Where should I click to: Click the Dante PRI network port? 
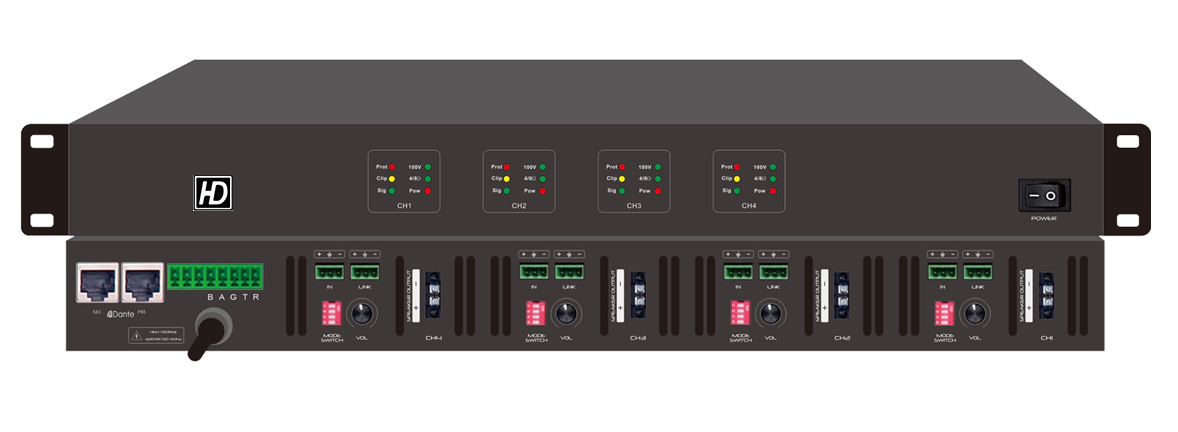pyautogui.click(x=139, y=281)
